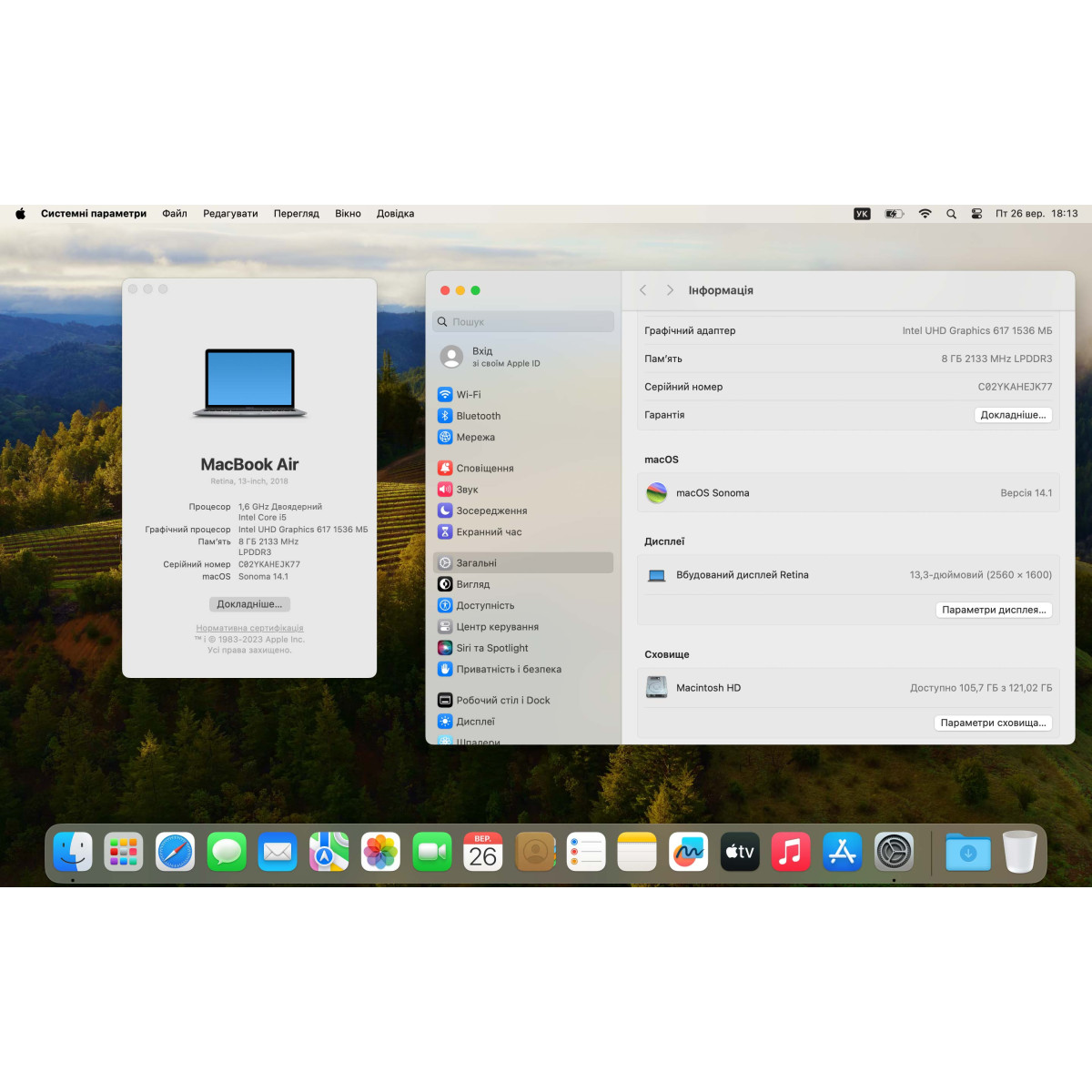This screenshot has height=1092, width=1092.
Task: Click the Wi-Fi menu bar icon
Action: coord(925,214)
